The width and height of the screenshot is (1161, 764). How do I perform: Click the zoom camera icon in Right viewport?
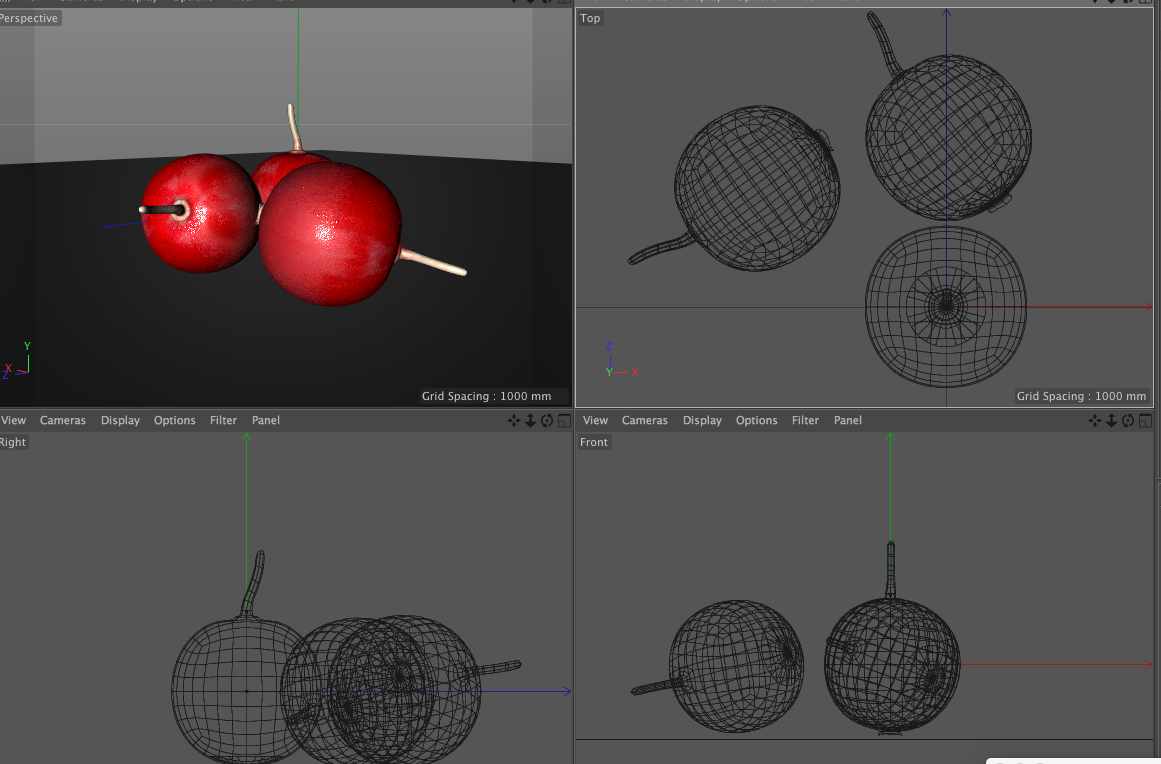pos(531,421)
